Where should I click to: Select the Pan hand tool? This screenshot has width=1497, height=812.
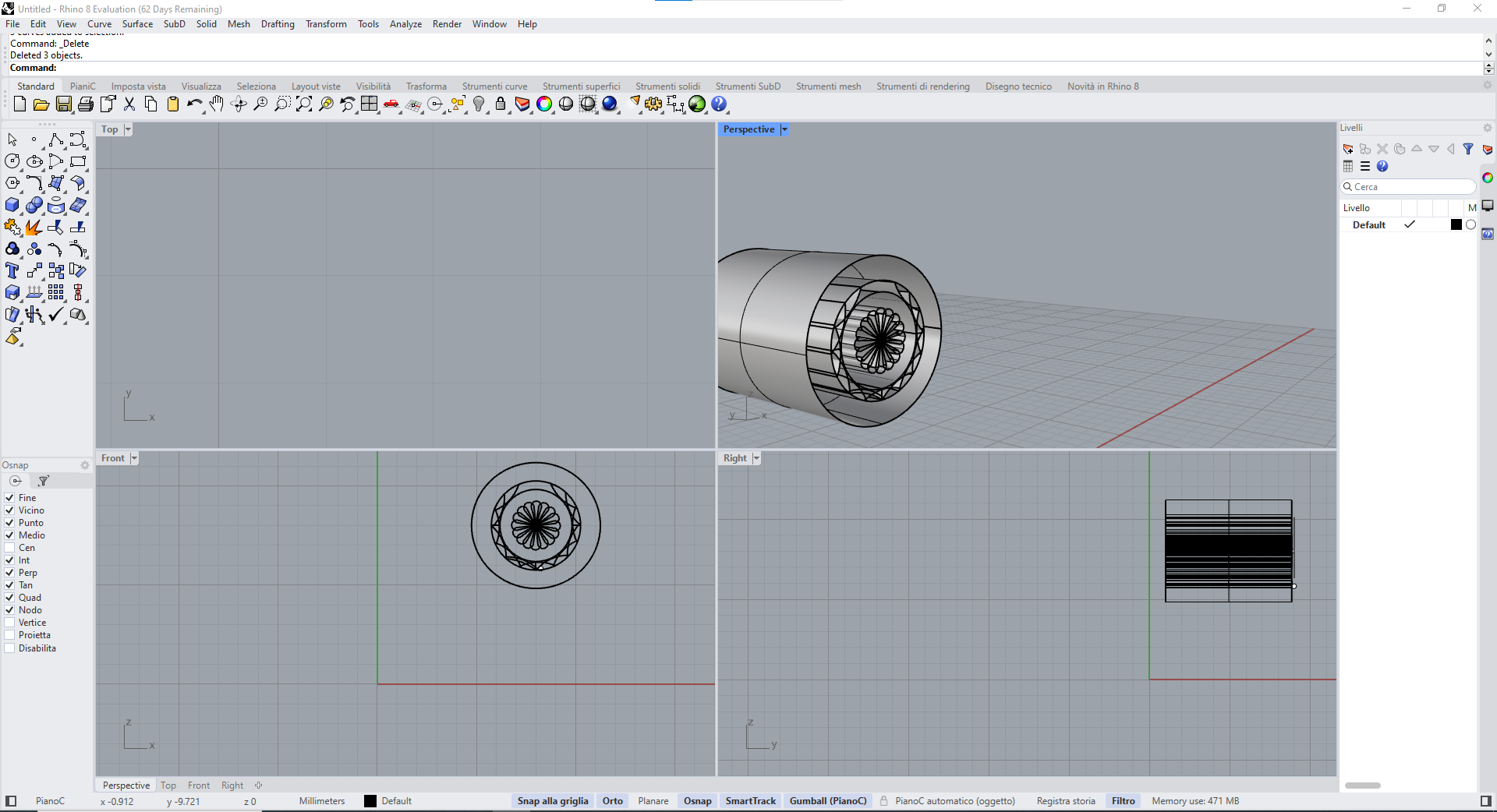[216, 104]
